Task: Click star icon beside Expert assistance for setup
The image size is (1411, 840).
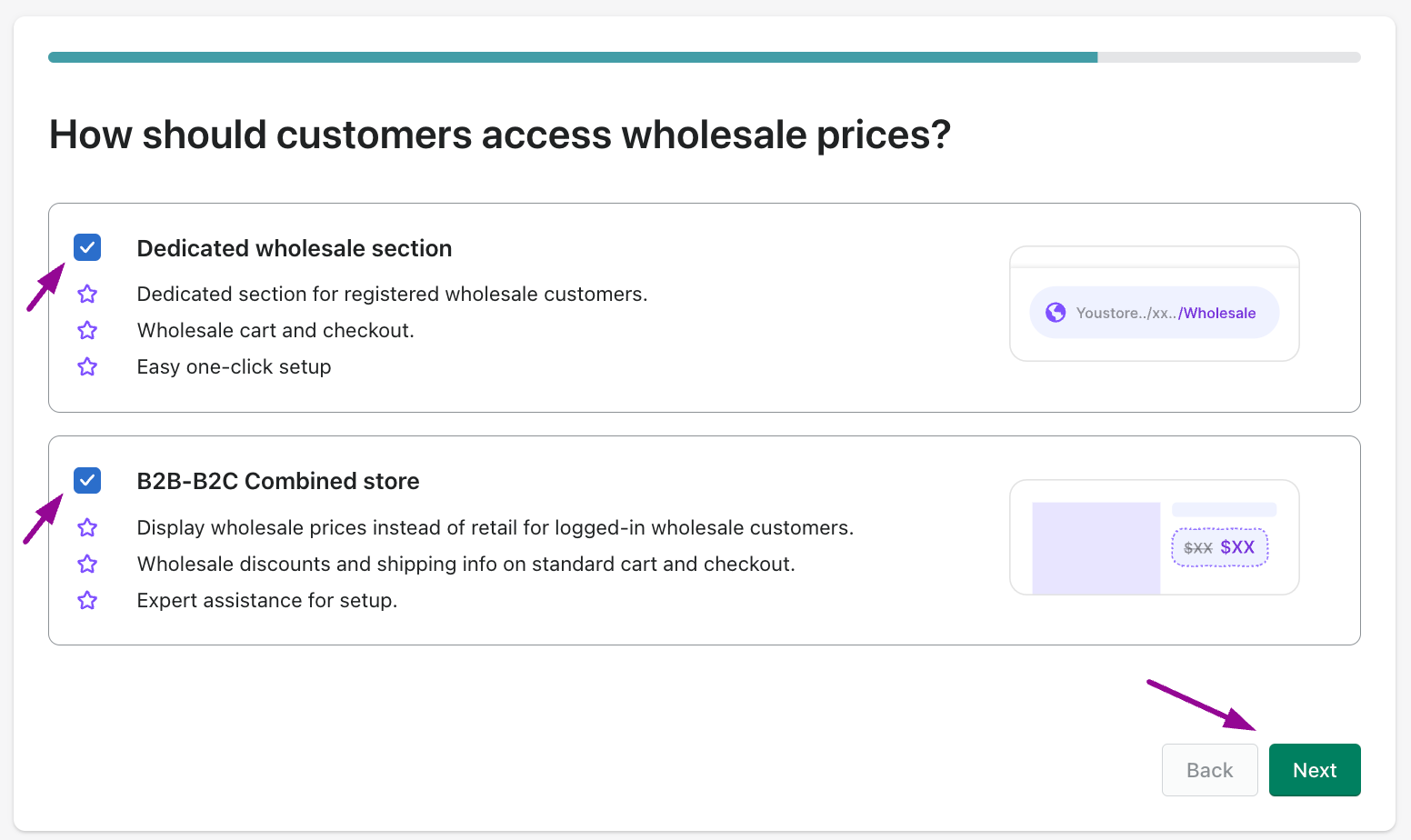Action: coord(87,600)
